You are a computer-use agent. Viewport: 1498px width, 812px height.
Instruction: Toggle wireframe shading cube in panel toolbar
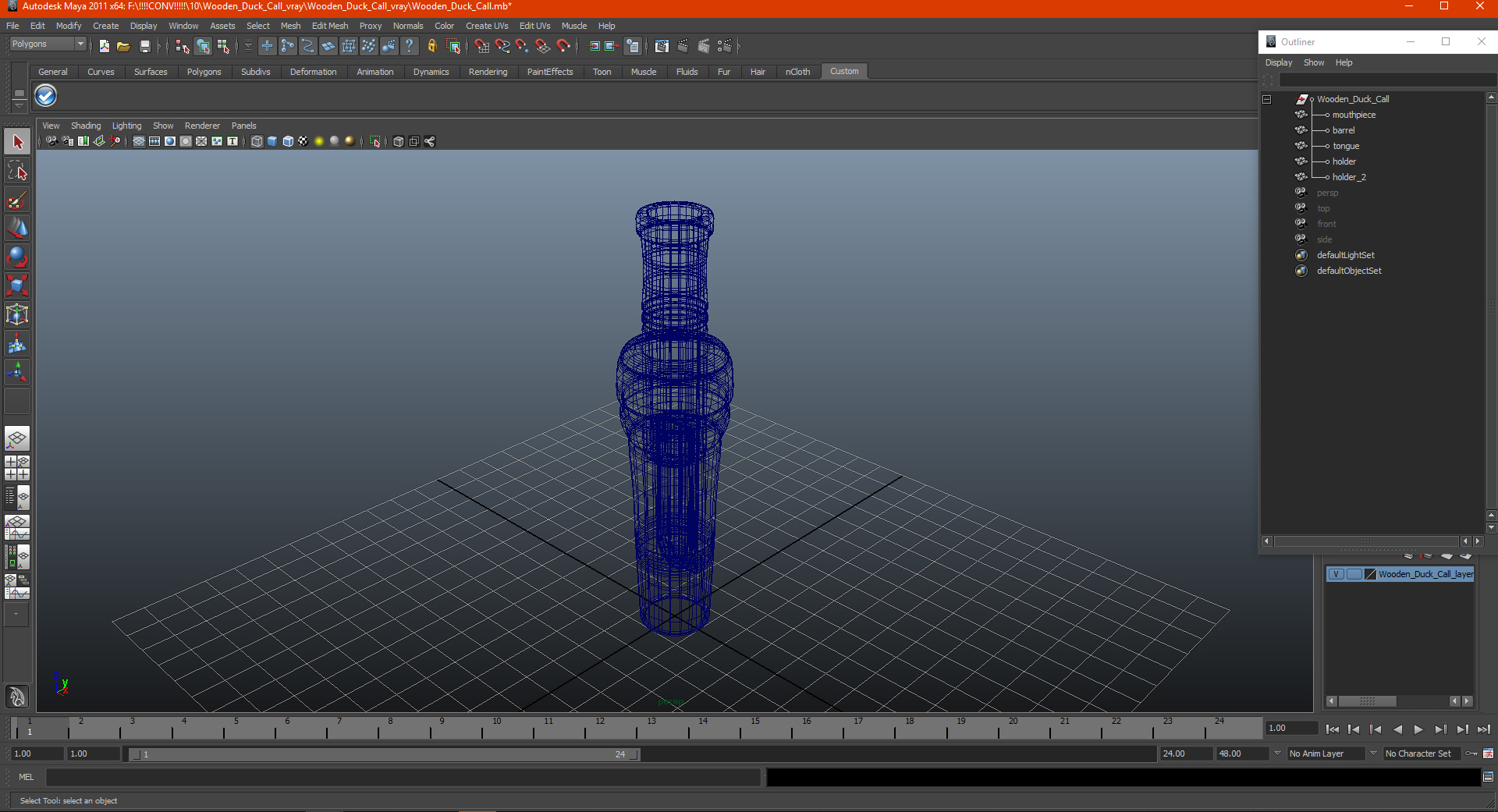tap(257, 141)
